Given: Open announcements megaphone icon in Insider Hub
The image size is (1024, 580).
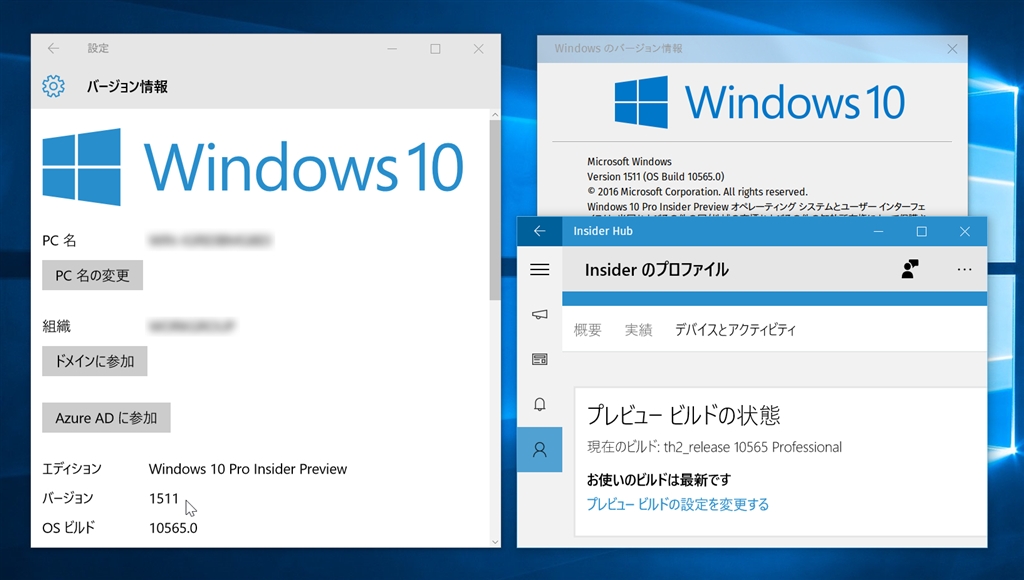Looking at the screenshot, I should coord(539,314).
